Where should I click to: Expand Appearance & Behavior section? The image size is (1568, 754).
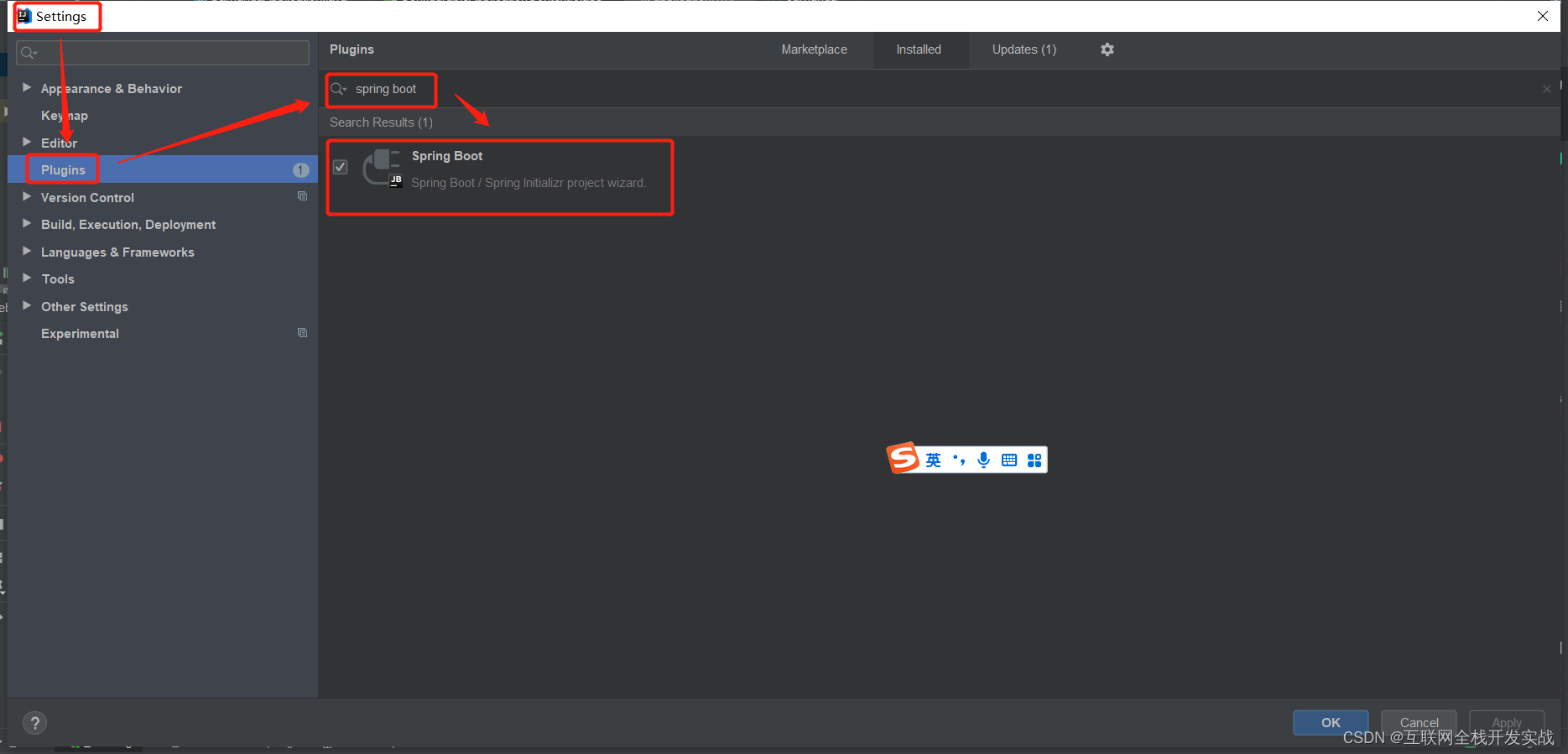click(27, 87)
